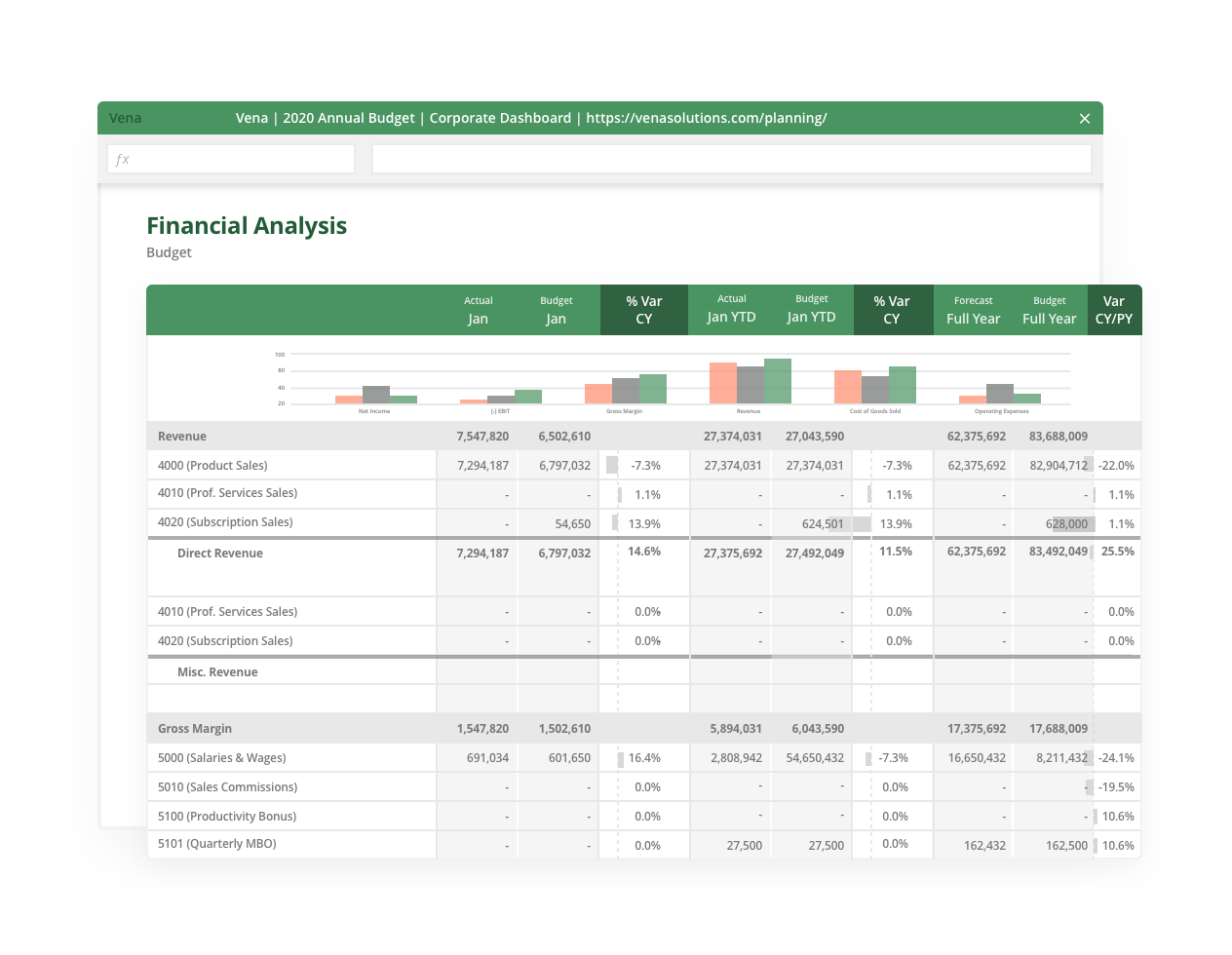Click the 5000 (Salaries & Wages) account row

click(226, 757)
